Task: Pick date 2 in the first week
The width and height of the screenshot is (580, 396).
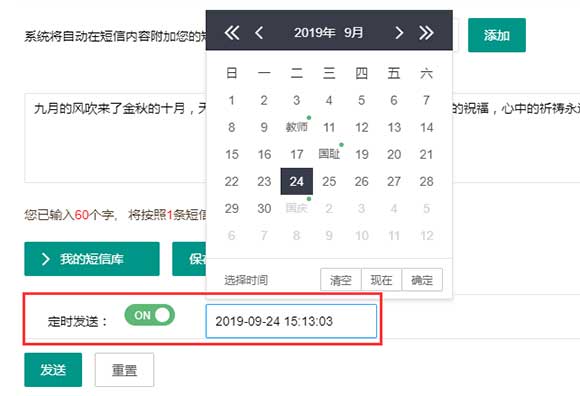Action: (x=264, y=100)
